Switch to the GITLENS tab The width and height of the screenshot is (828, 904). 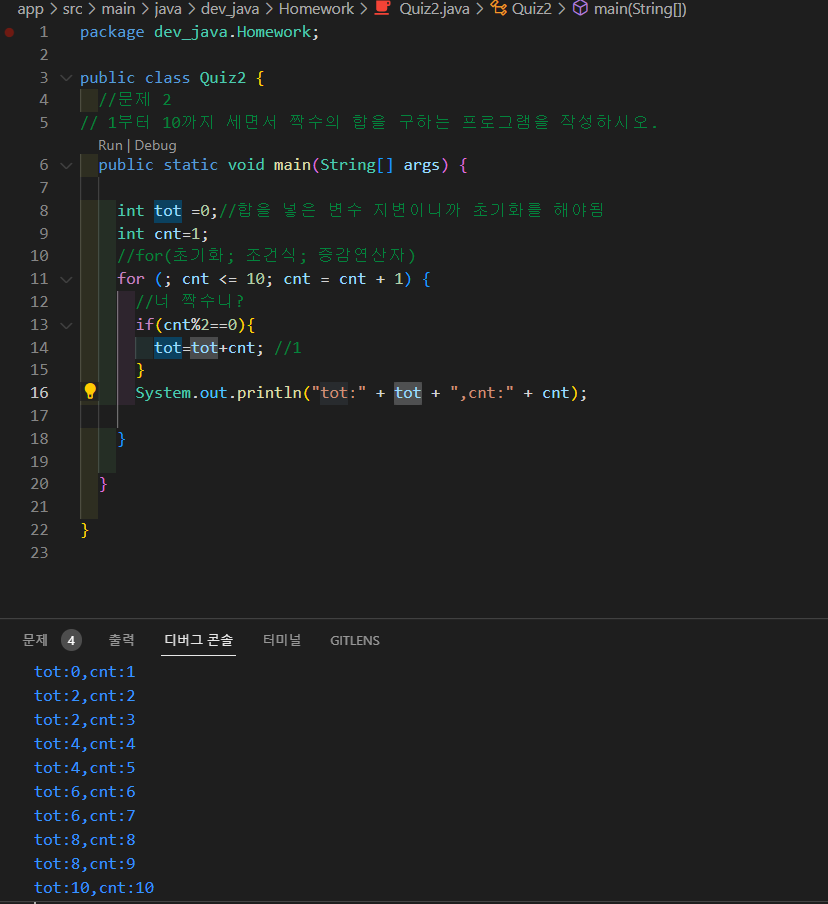355,641
